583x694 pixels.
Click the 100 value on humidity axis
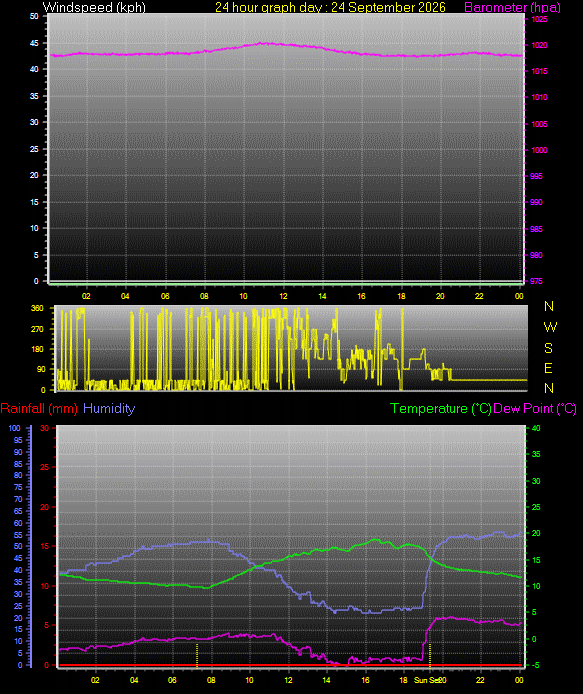click(x=15, y=428)
